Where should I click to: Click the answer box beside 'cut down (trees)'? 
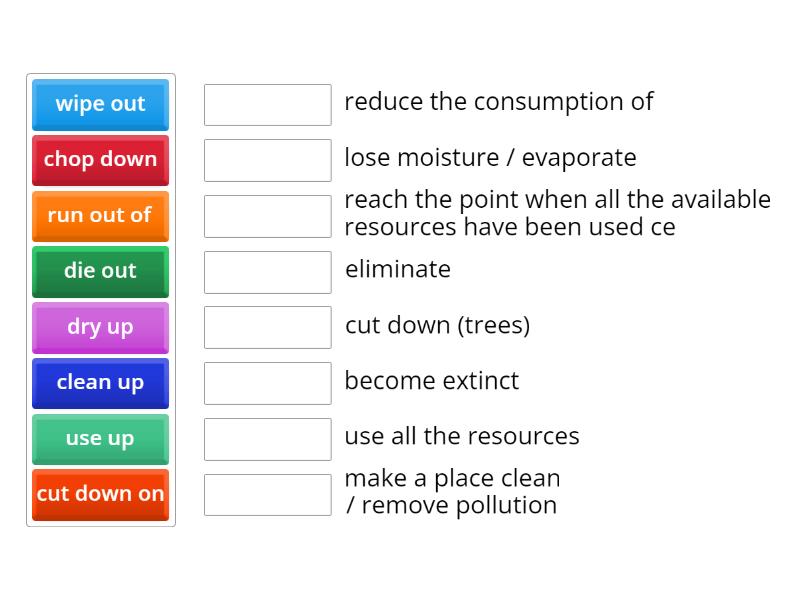(x=267, y=326)
